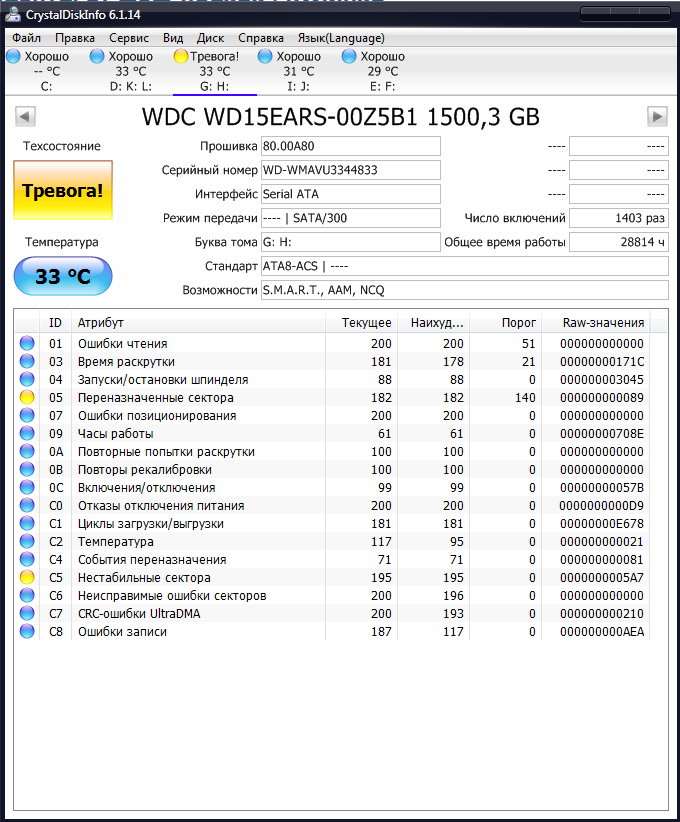680x822 pixels.
Task: Click status icon for Отказы отключения питания
Action: [27, 505]
